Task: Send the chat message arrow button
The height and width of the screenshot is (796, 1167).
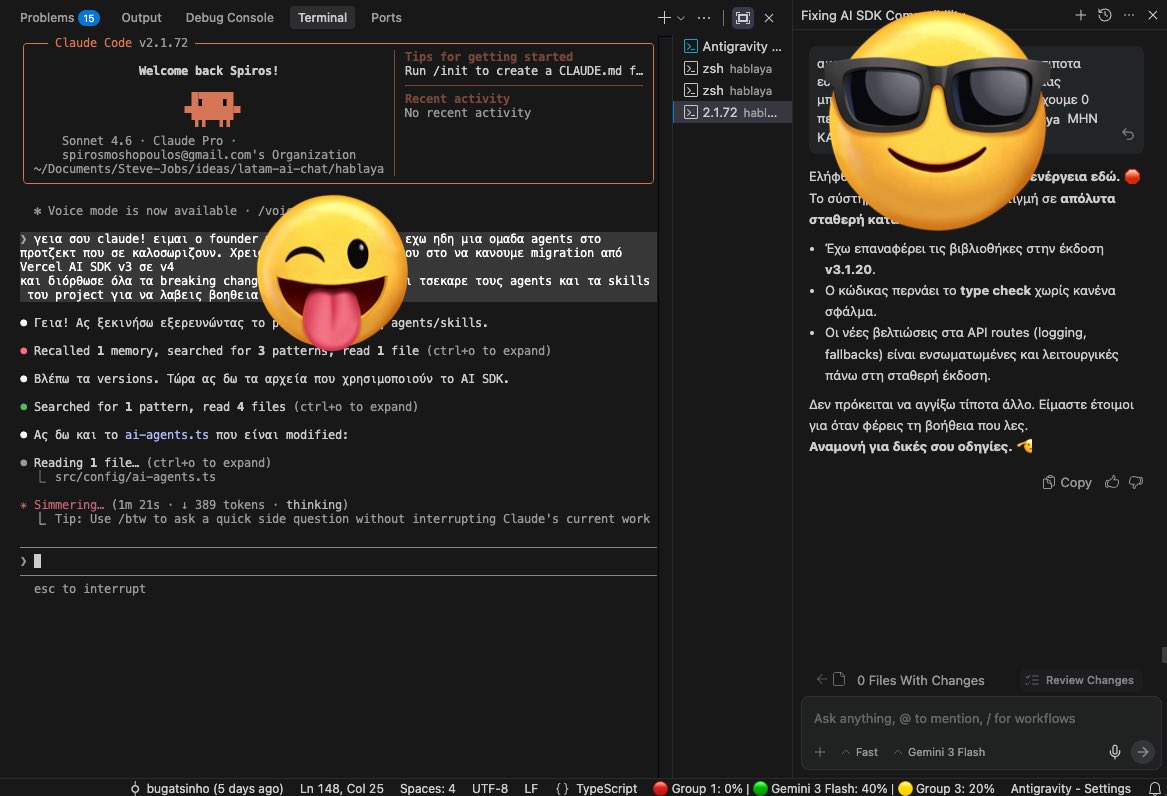Action: tap(1142, 752)
